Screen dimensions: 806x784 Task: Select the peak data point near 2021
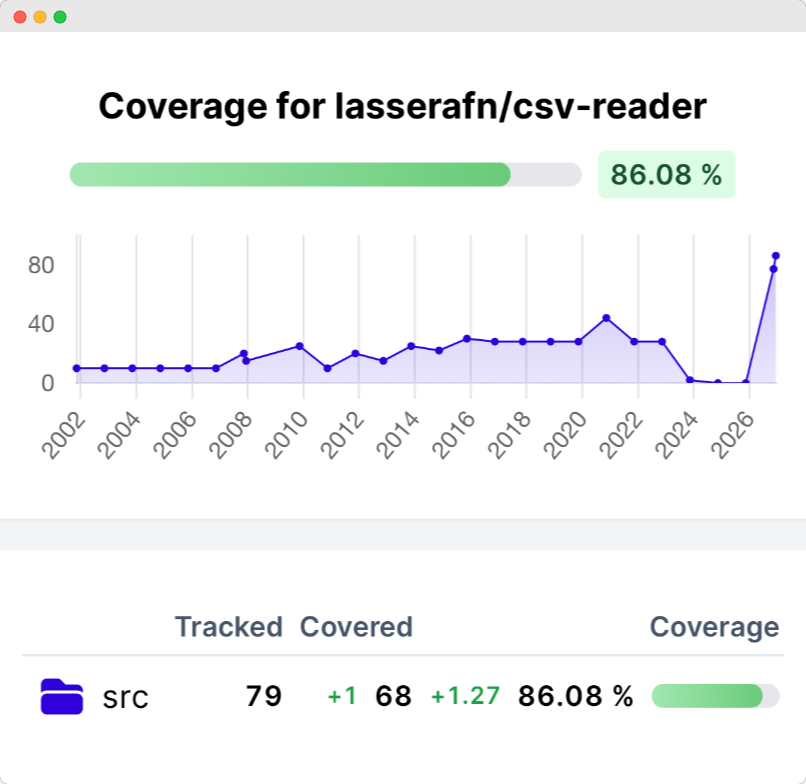pos(606,318)
